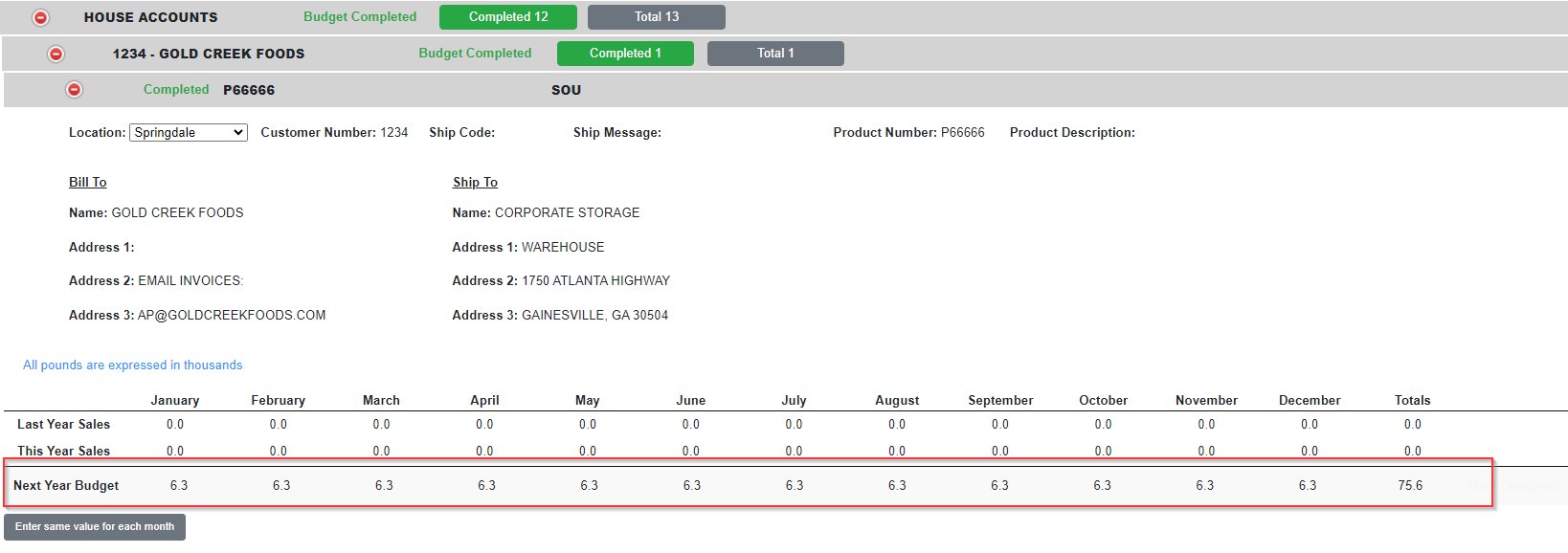
Task: Collapse the HOUSE ACCOUNTS section
Action: click(41, 17)
